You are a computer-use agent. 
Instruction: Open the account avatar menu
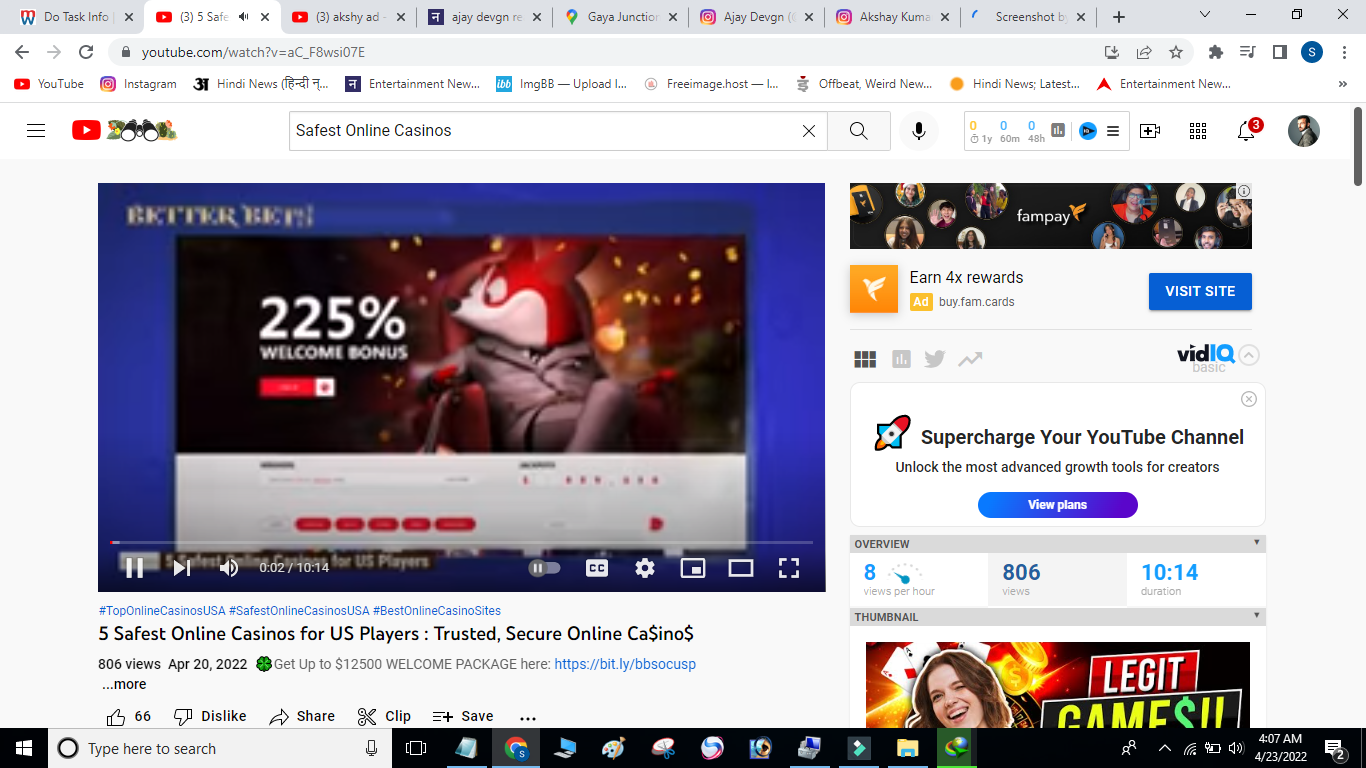coord(1304,131)
